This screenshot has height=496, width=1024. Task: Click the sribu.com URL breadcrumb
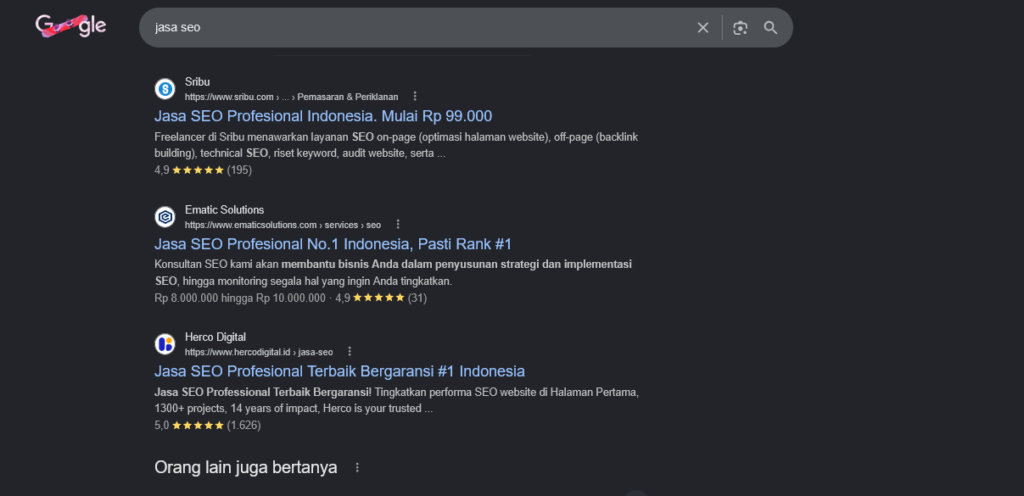(x=291, y=97)
